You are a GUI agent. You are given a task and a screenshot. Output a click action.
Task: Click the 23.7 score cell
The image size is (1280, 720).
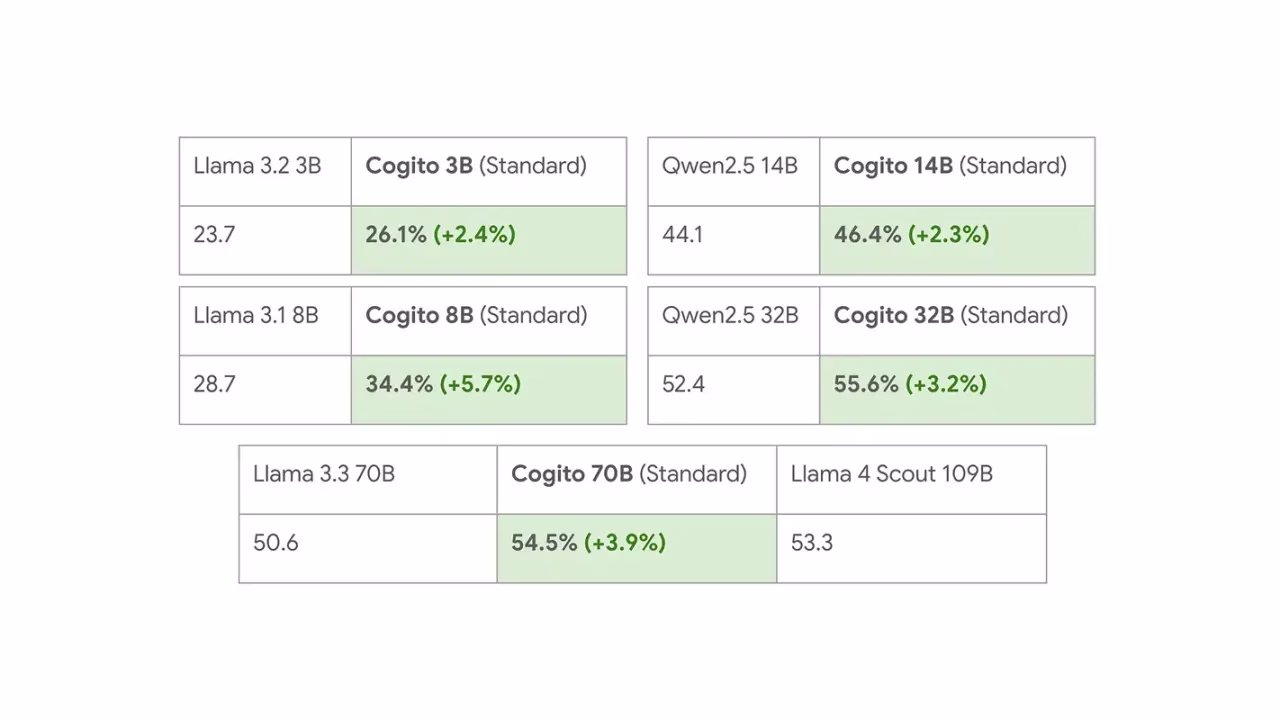[x=265, y=240]
